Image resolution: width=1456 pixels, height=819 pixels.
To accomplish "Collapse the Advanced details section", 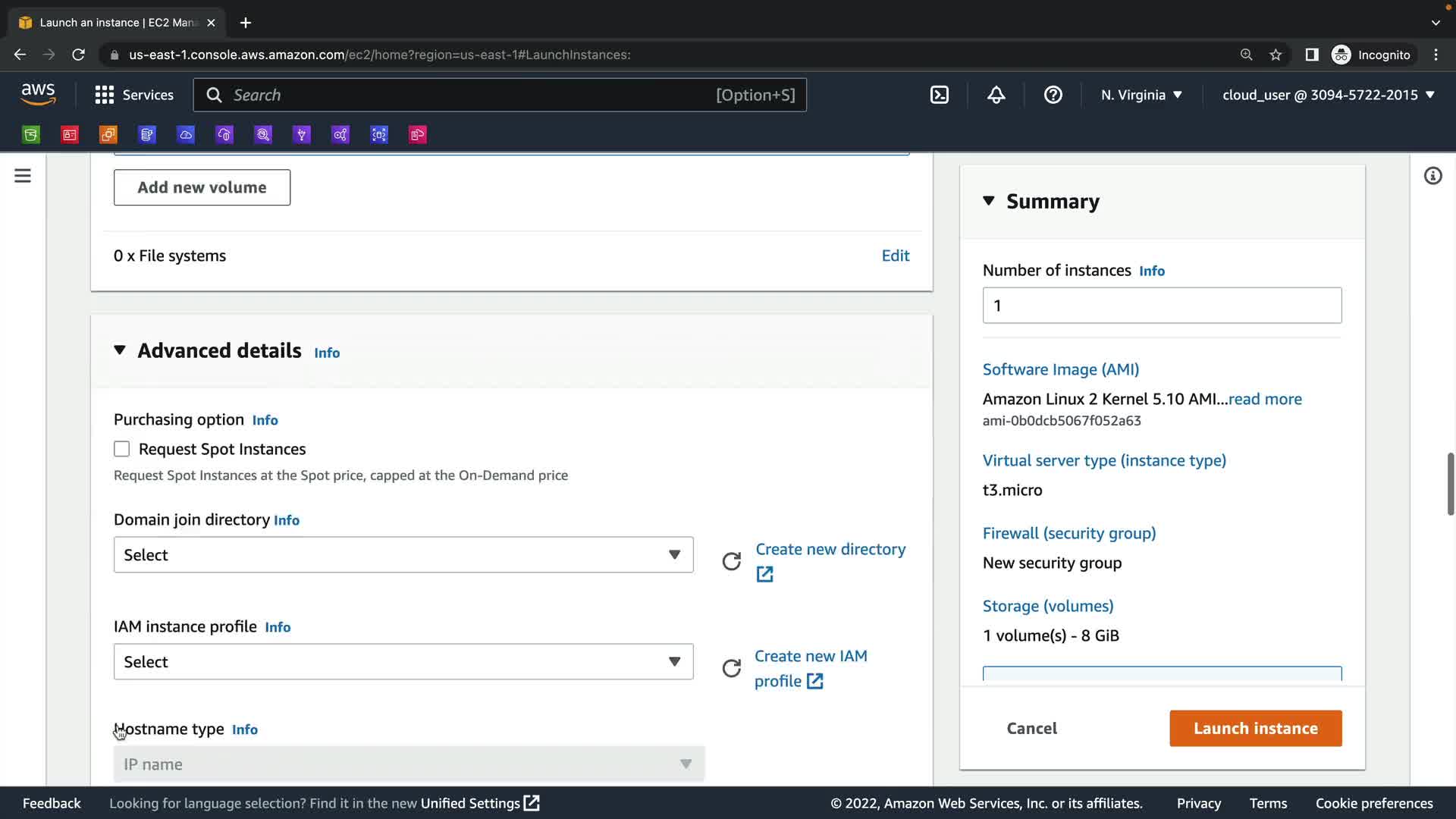I will click(120, 350).
